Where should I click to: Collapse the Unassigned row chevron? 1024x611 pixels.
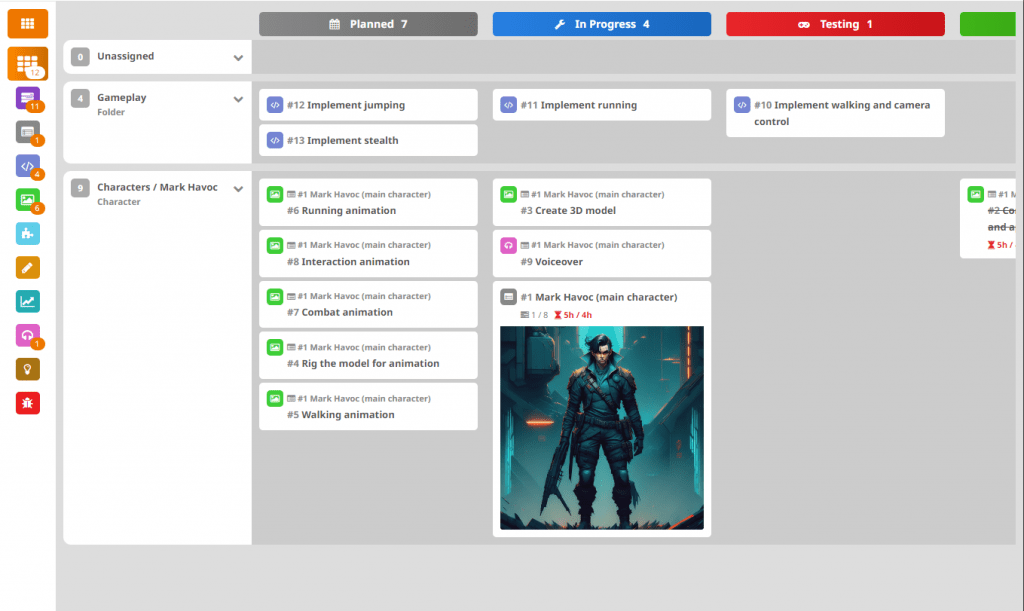point(238,58)
